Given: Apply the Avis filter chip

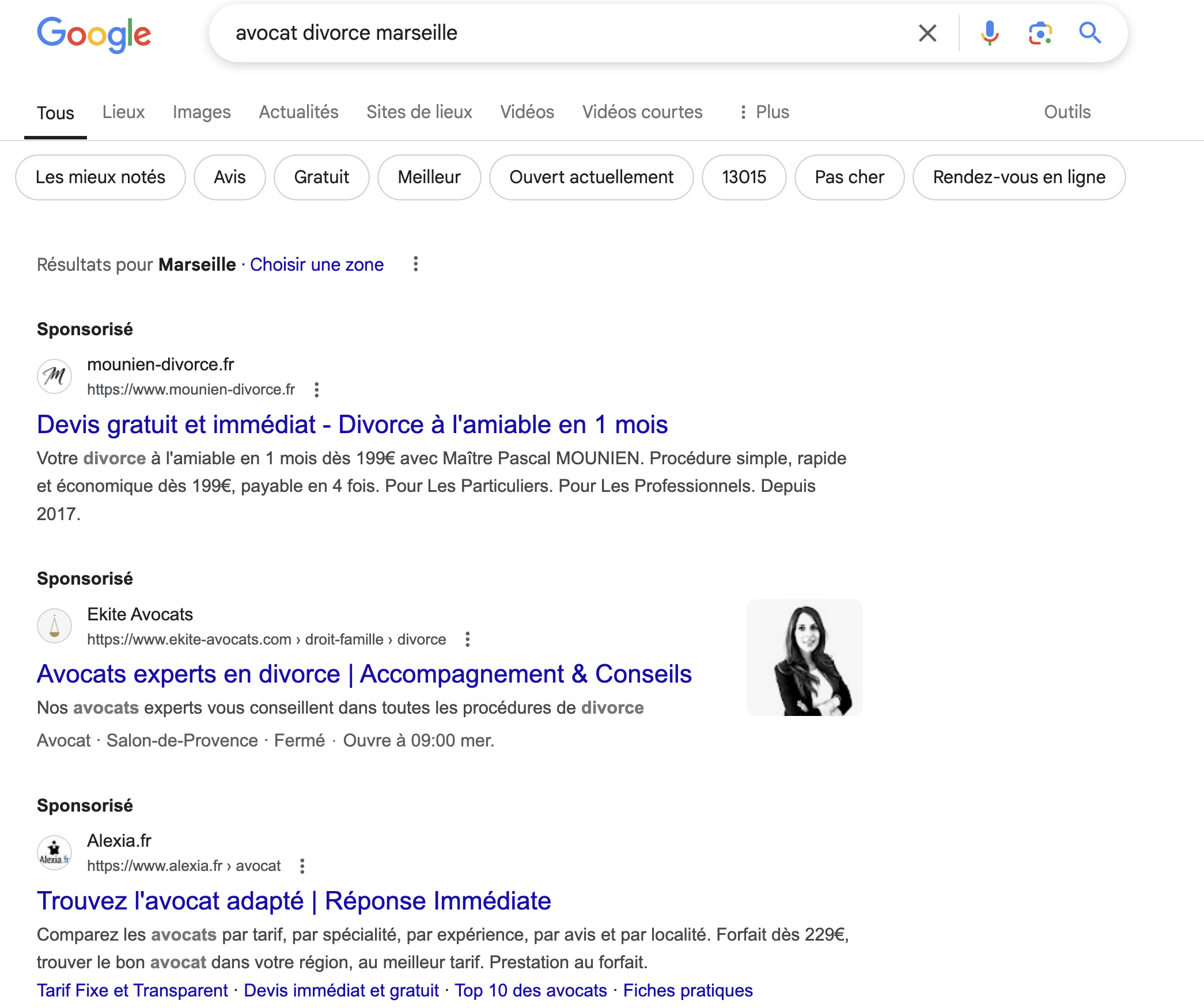Looking at the screenshot, I should [230, 177].
